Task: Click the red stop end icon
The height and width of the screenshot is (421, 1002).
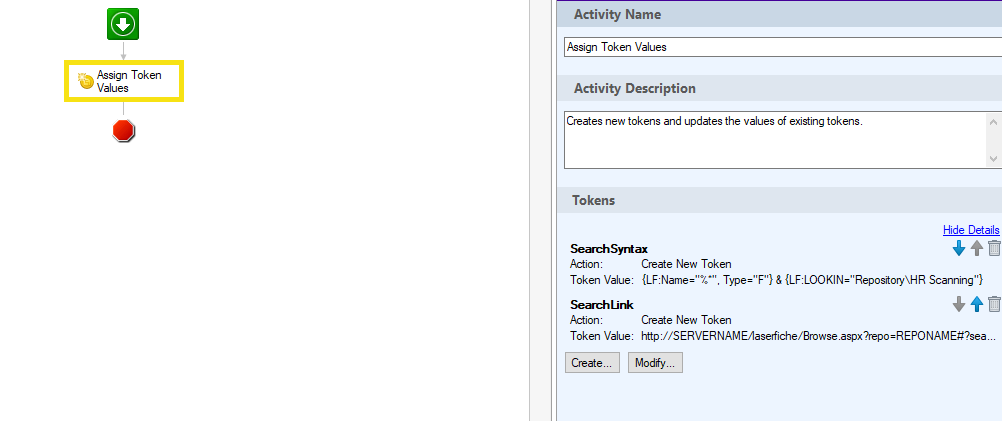Action: click(x=123, y=131)
